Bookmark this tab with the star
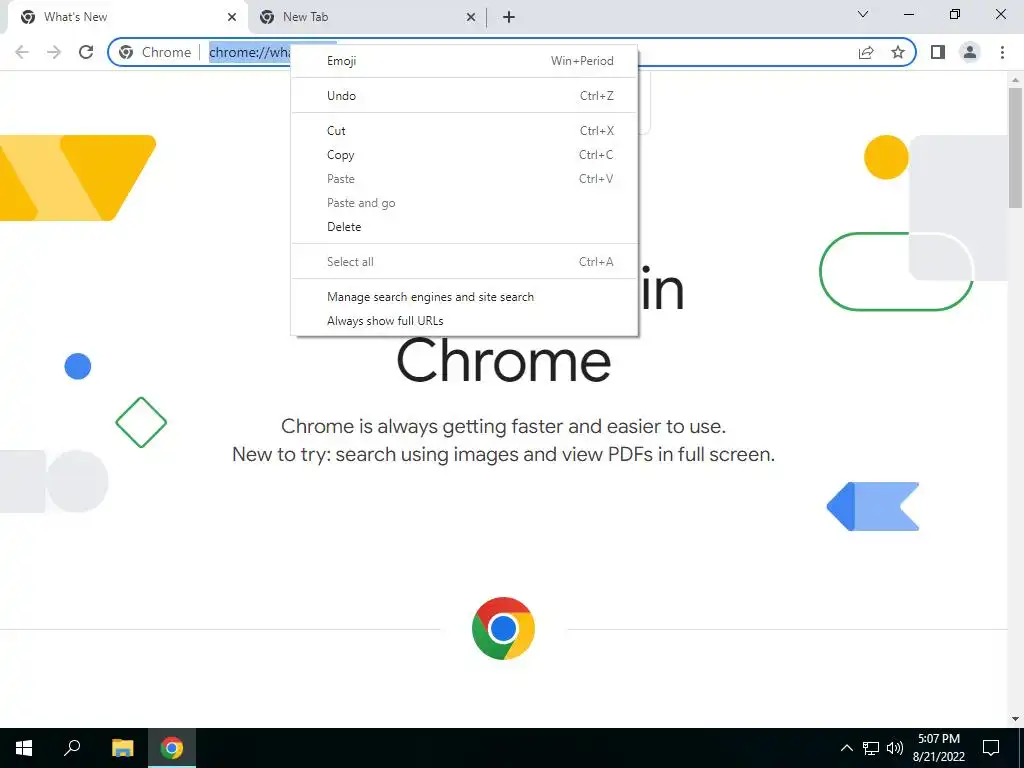Image resolution: width=1024 pixels, height=768 pixels. pos(898,52)
